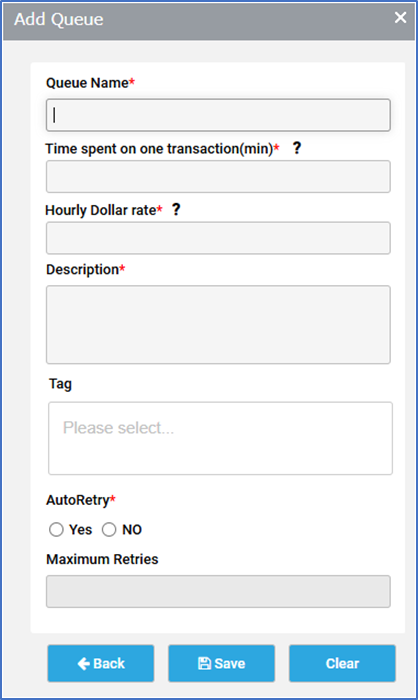Open the Tag "Please select..." dropdown

pyautogui.click(x=220, y=438)
